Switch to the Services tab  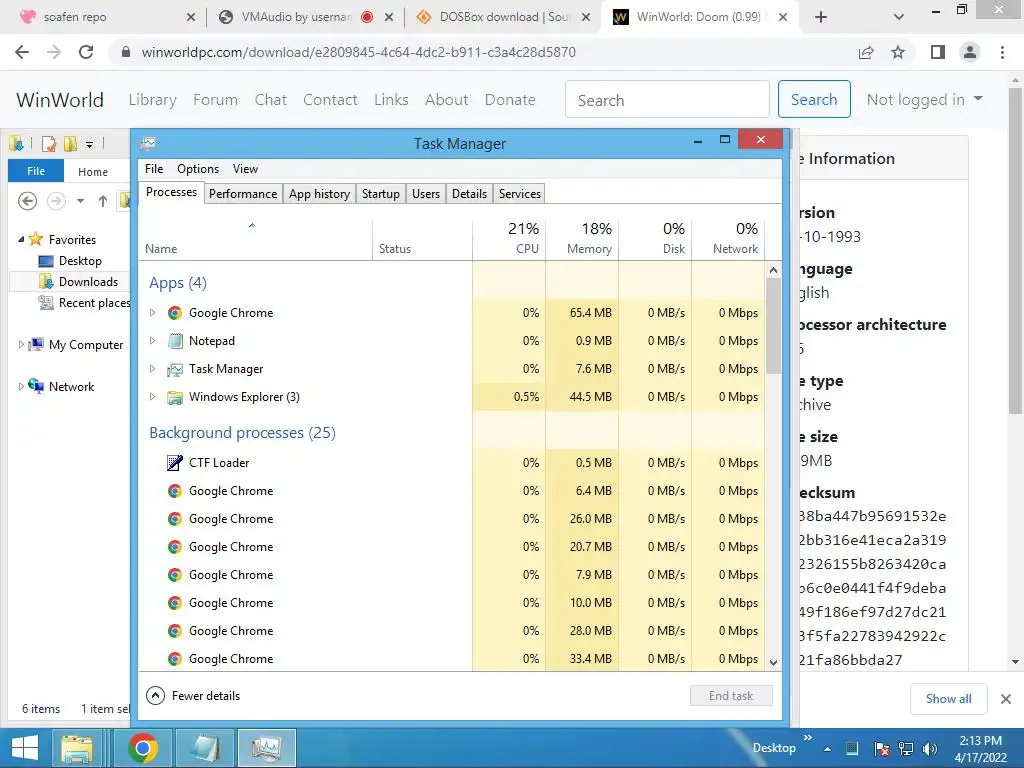click(520, 194)
